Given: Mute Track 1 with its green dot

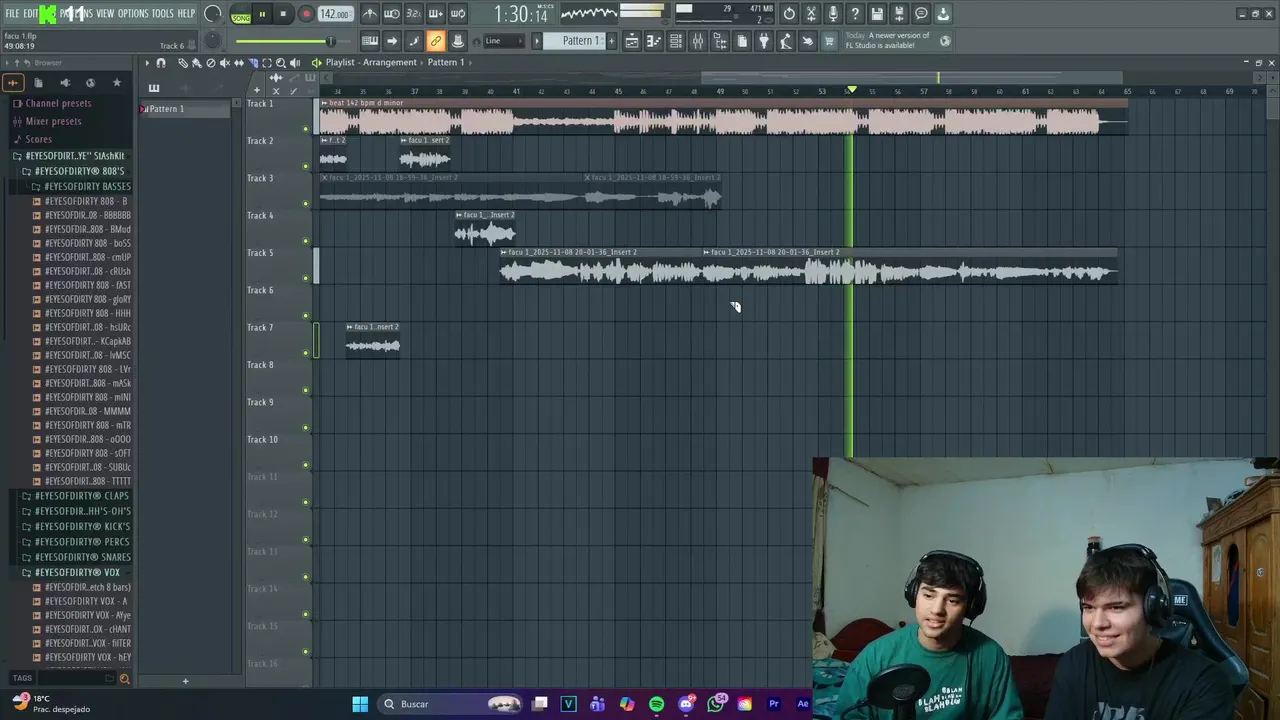Looking at the screenshot, I should [306, 129].
